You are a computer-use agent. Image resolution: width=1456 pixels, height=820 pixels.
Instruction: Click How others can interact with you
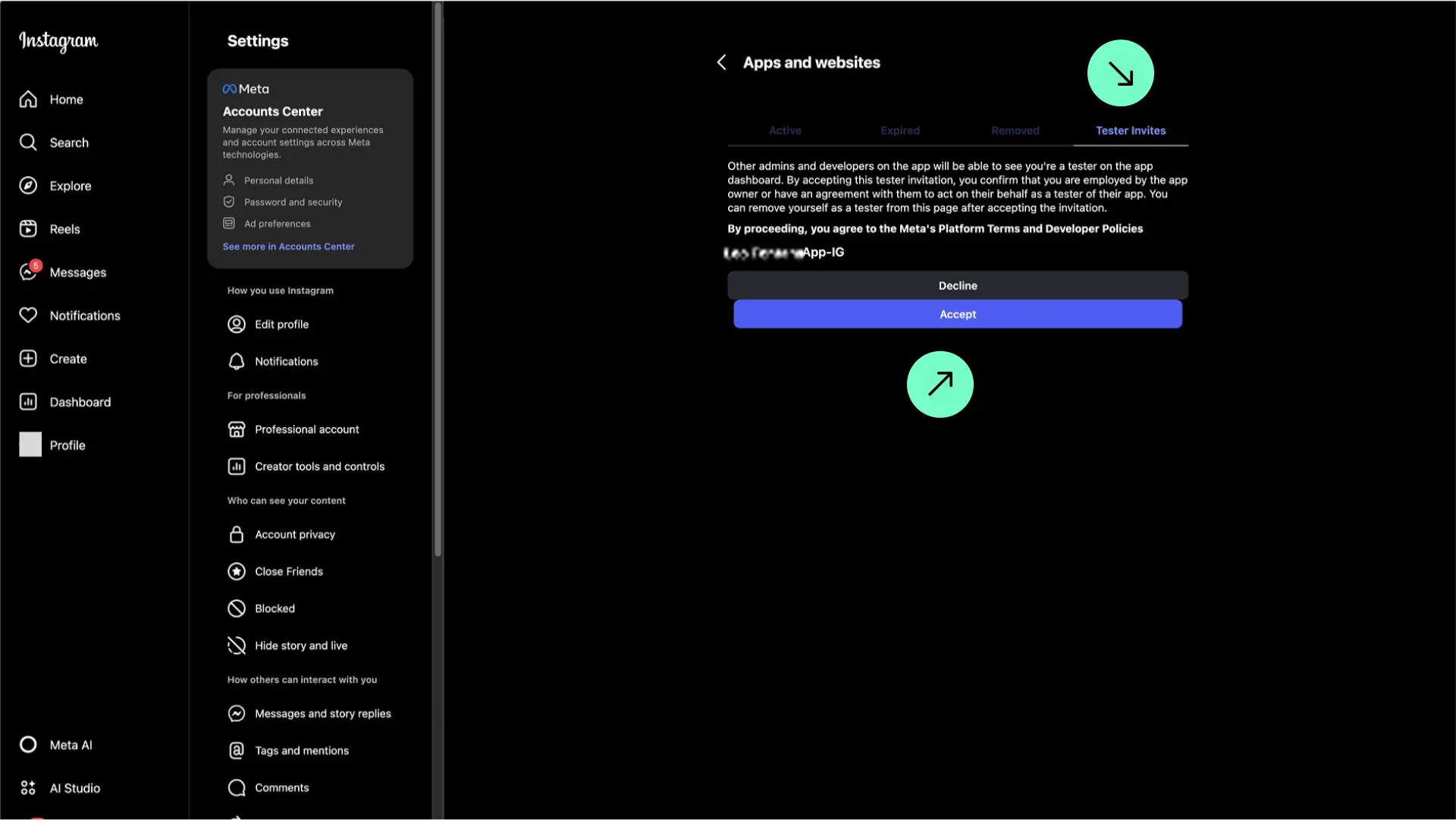point(303,680)
